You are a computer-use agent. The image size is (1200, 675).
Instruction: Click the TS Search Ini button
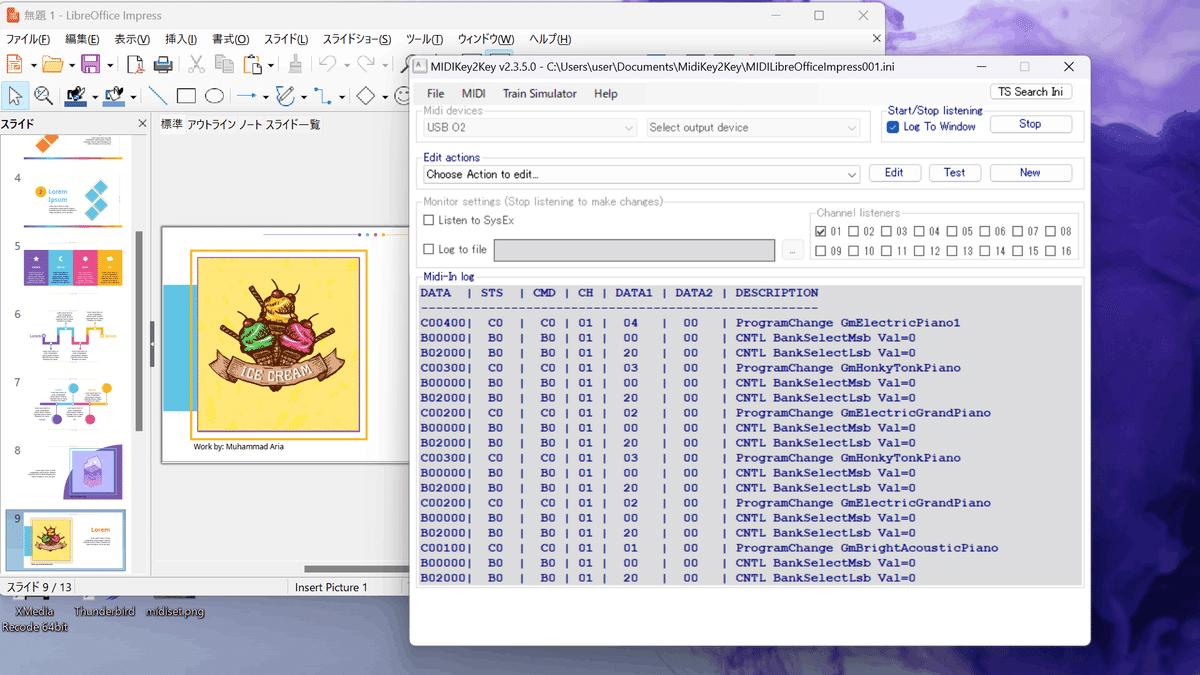1031,92
